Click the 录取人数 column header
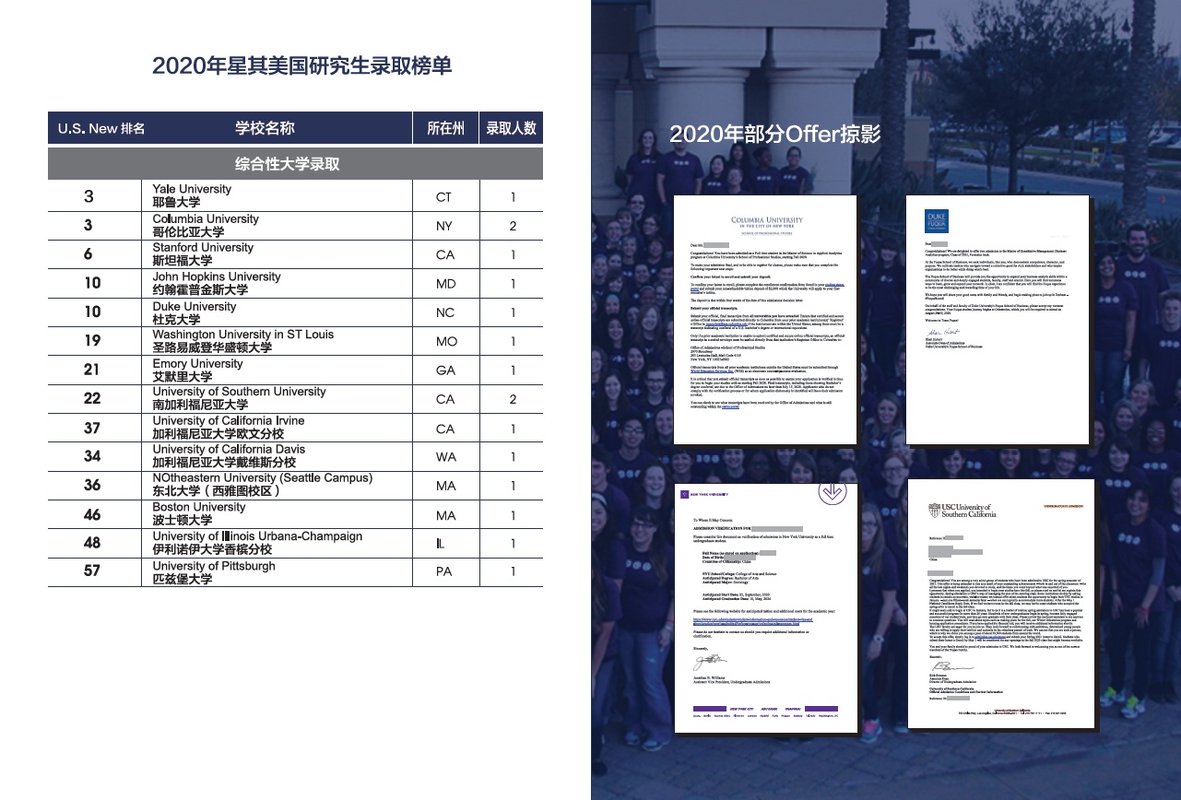The width and height of the screenshot is (1181, 800). [511, 128]
